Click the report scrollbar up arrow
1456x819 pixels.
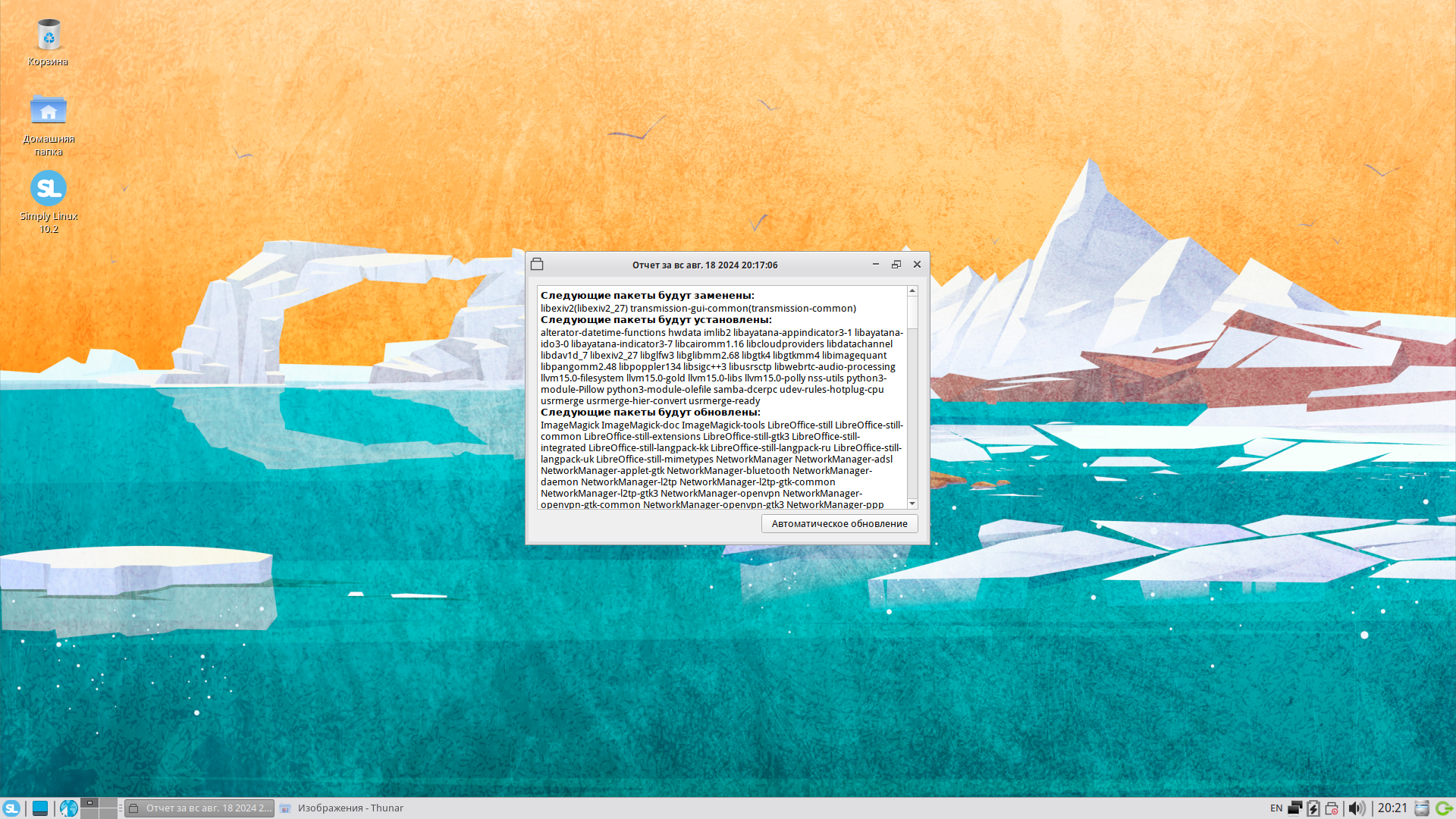912,291
